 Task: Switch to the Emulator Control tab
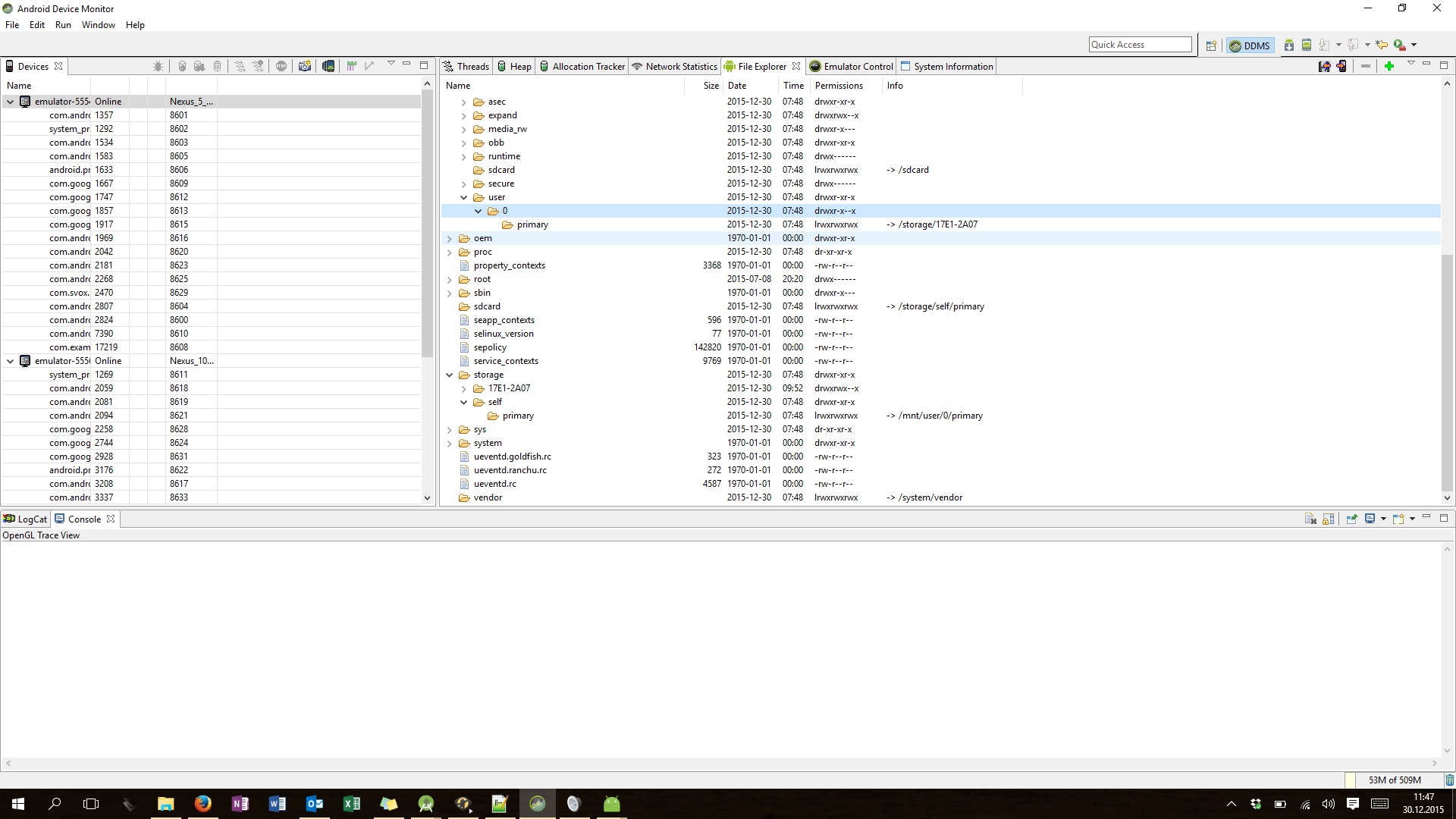coord(851,67)
